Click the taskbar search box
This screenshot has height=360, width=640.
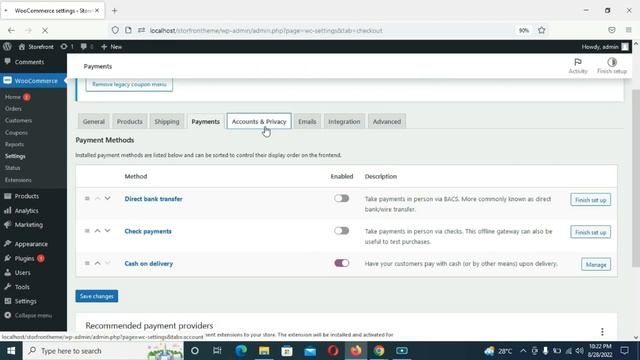pyautogui.click(x=103, y=351)
